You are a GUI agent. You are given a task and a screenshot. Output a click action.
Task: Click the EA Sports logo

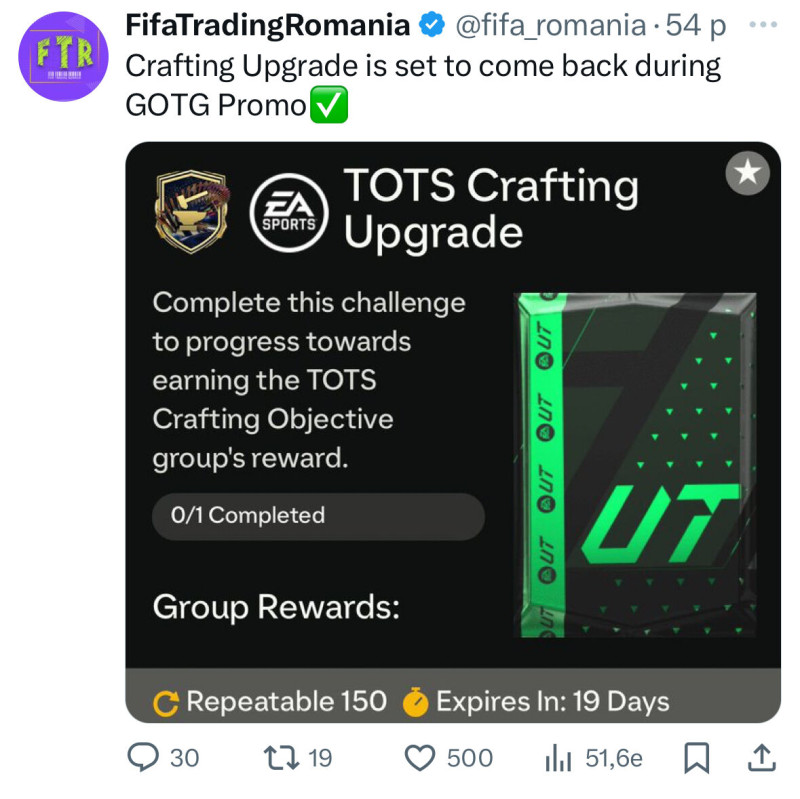pos(288,211)
